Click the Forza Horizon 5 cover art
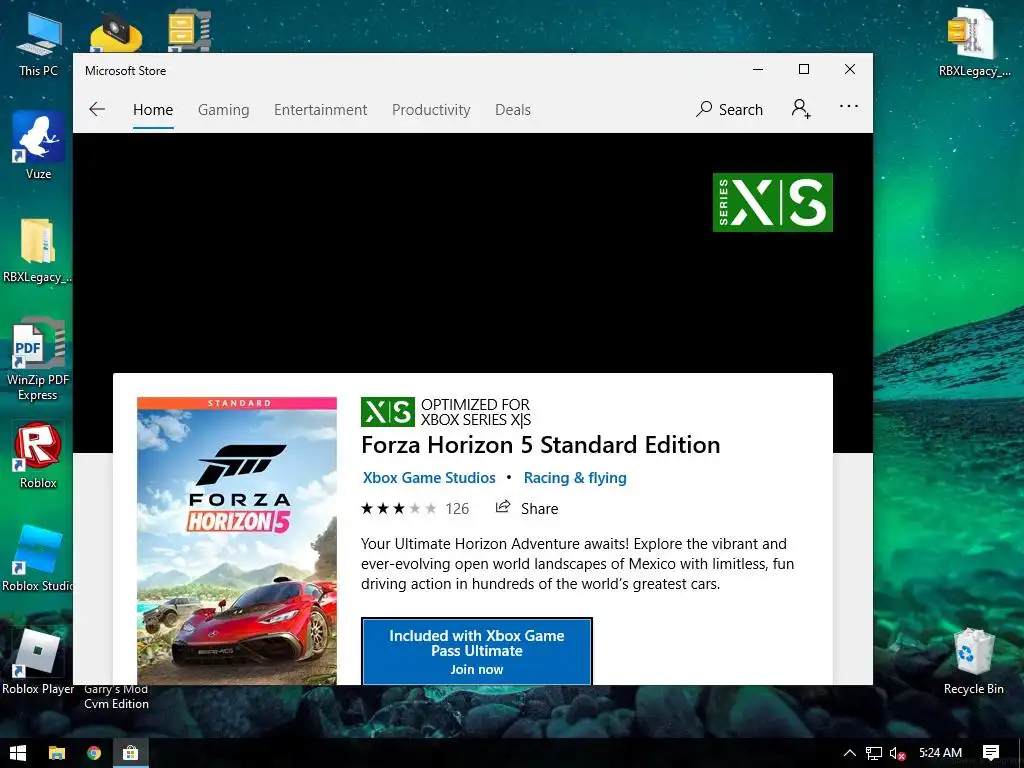The width and height of the screenshot is (1024, 768). pyautogui.click(x=237, y=541)
